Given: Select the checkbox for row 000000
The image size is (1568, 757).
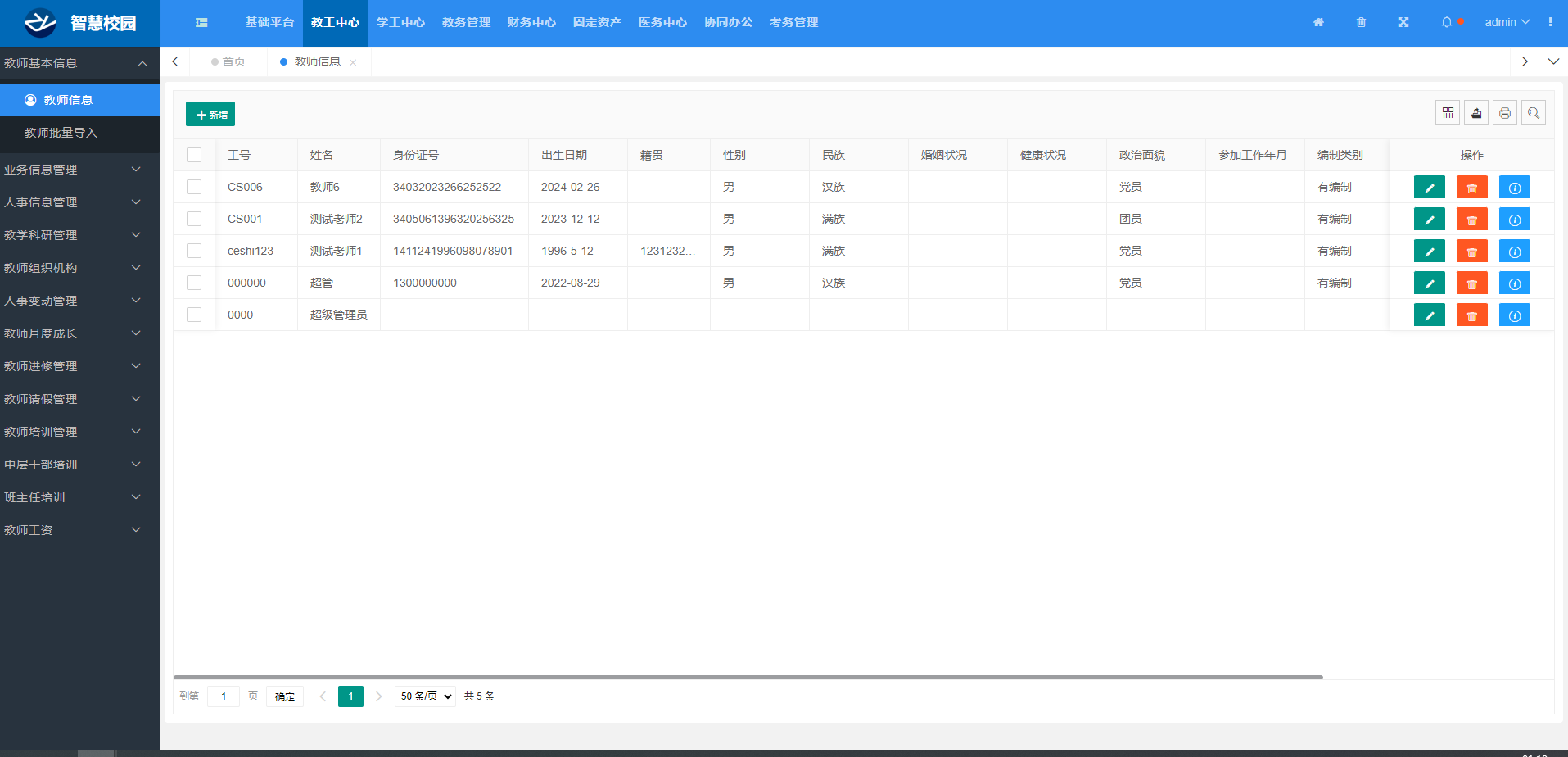Looking at the screenshot, I should pyautogui.click(x=194, y=283).
